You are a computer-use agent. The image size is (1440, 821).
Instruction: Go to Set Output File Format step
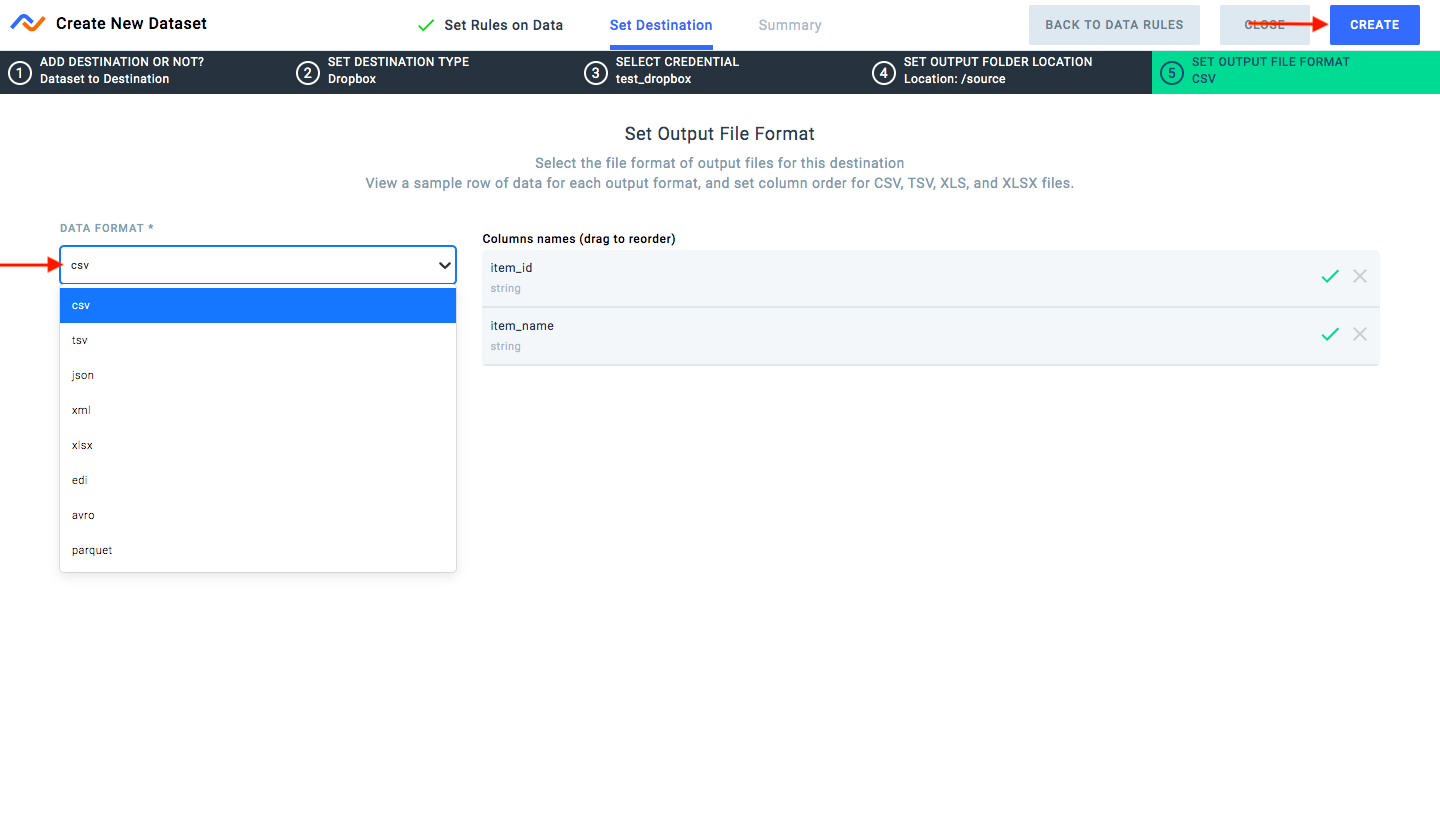(1296, 73)
